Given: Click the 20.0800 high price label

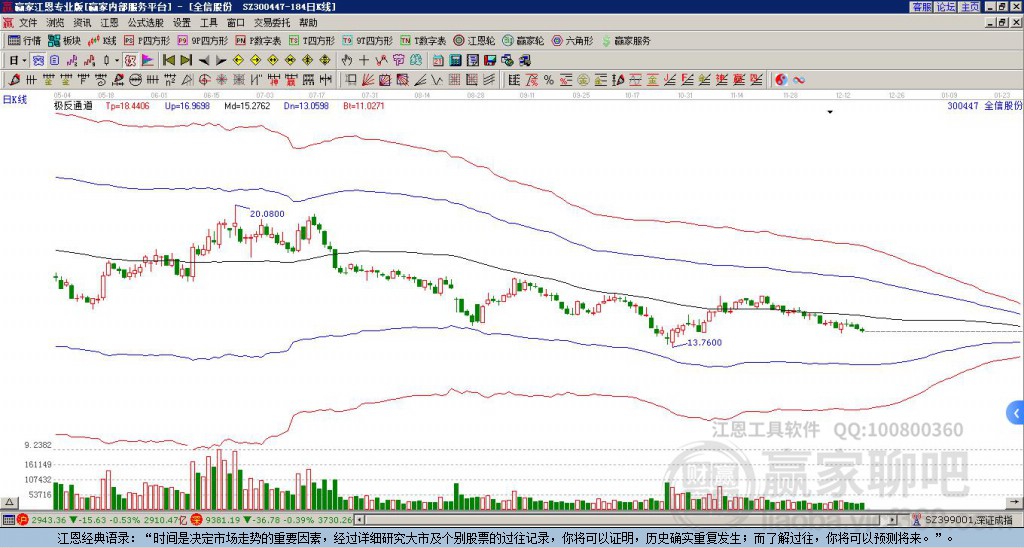Looking at the screenshot, I should tap(267, 214).
